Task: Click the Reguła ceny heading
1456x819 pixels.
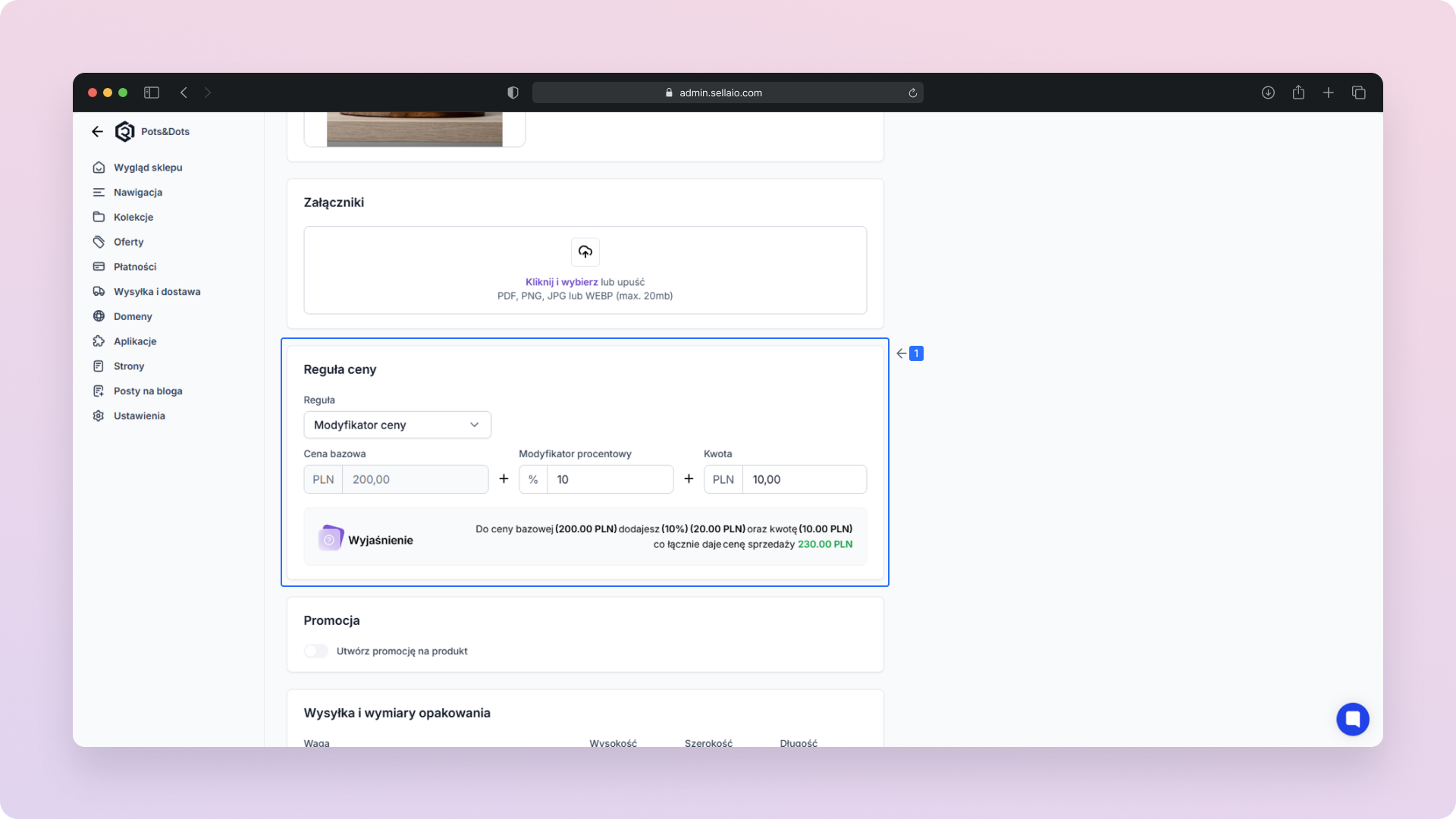Action: tap(340, 369)
